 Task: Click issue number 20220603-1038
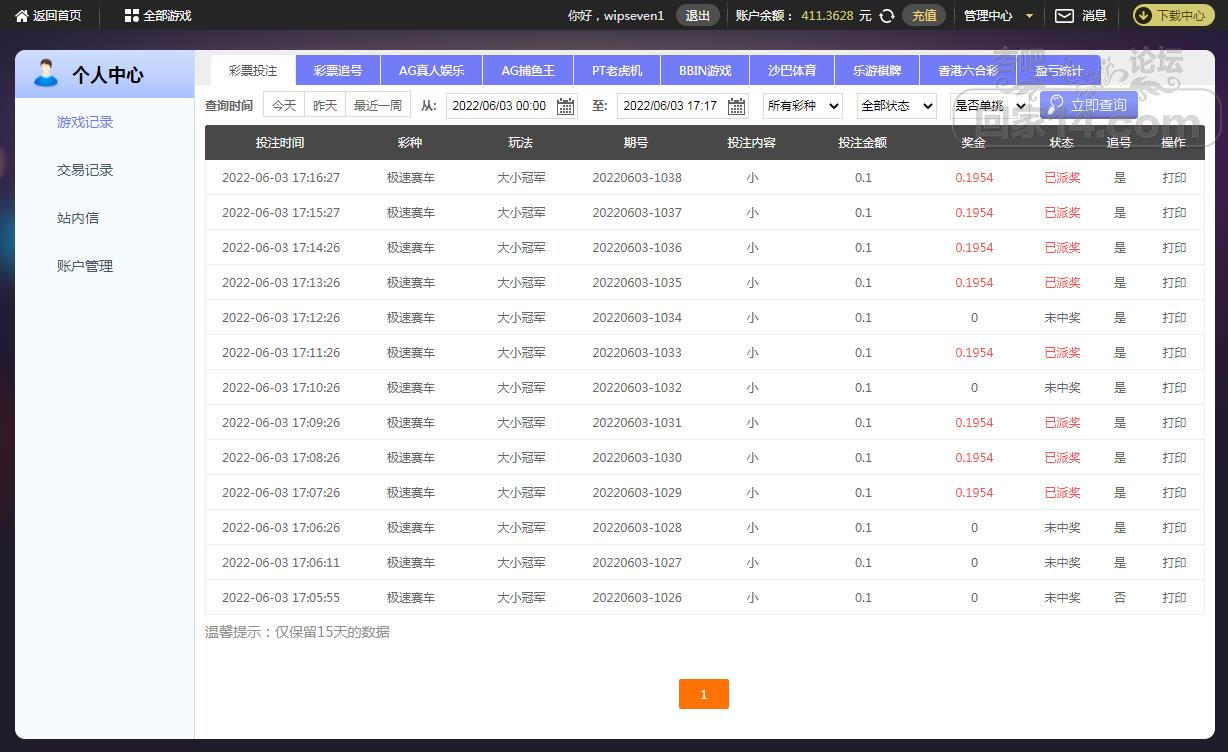(637, 178)
